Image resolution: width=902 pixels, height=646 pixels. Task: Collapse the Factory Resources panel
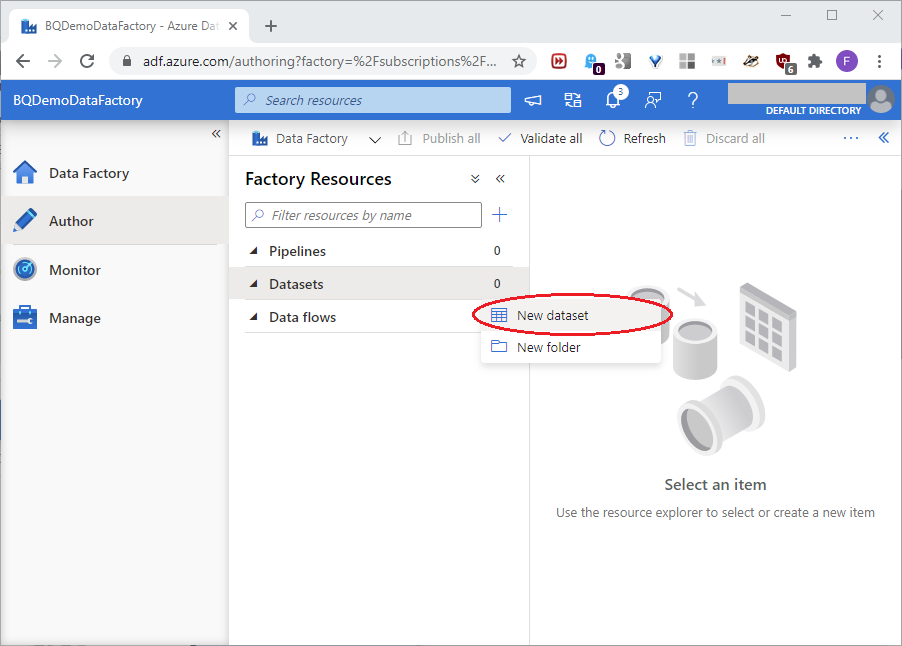[x=500, y=179]
